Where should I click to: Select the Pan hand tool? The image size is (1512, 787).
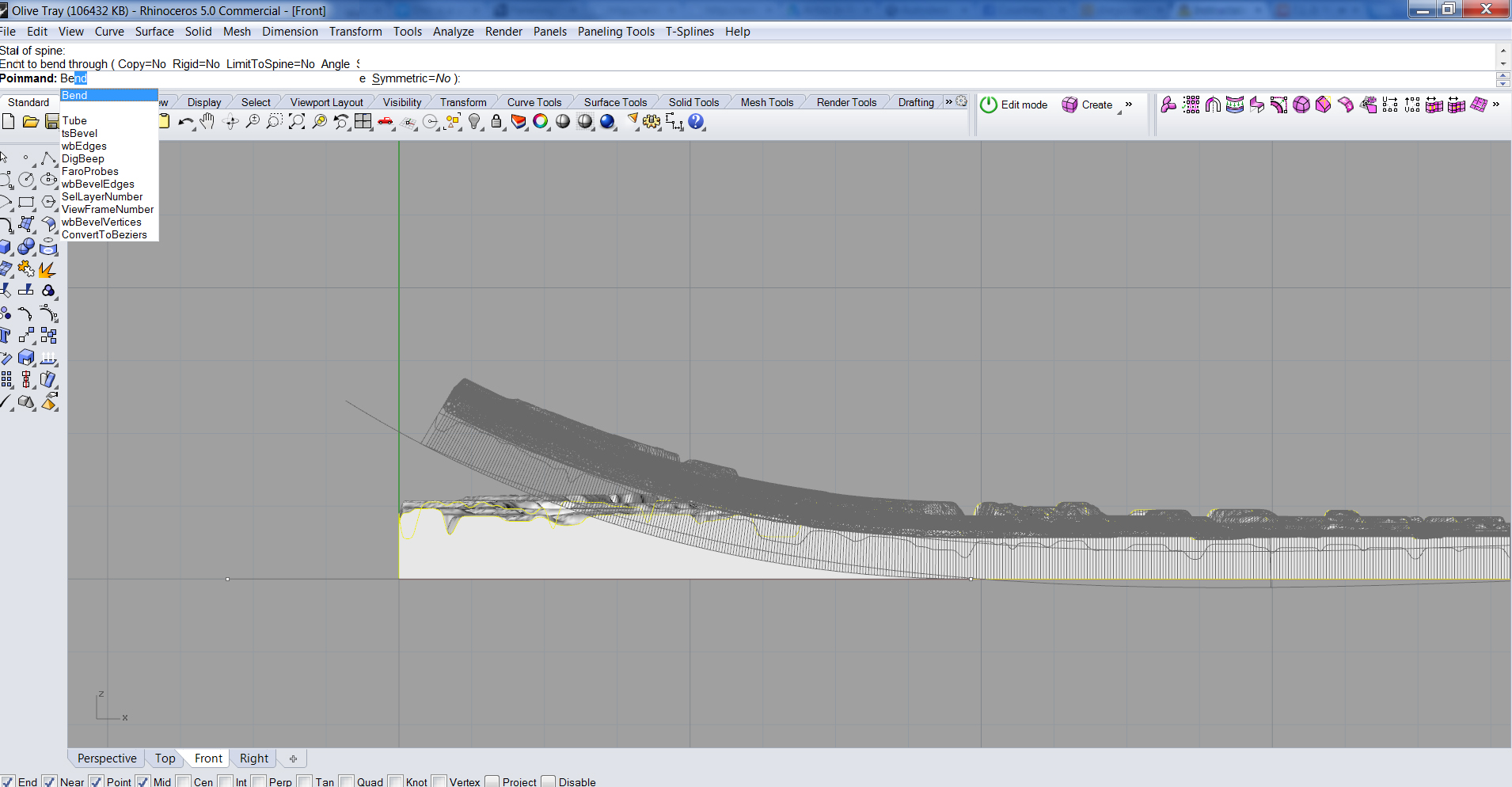click(x=207, y=121)
